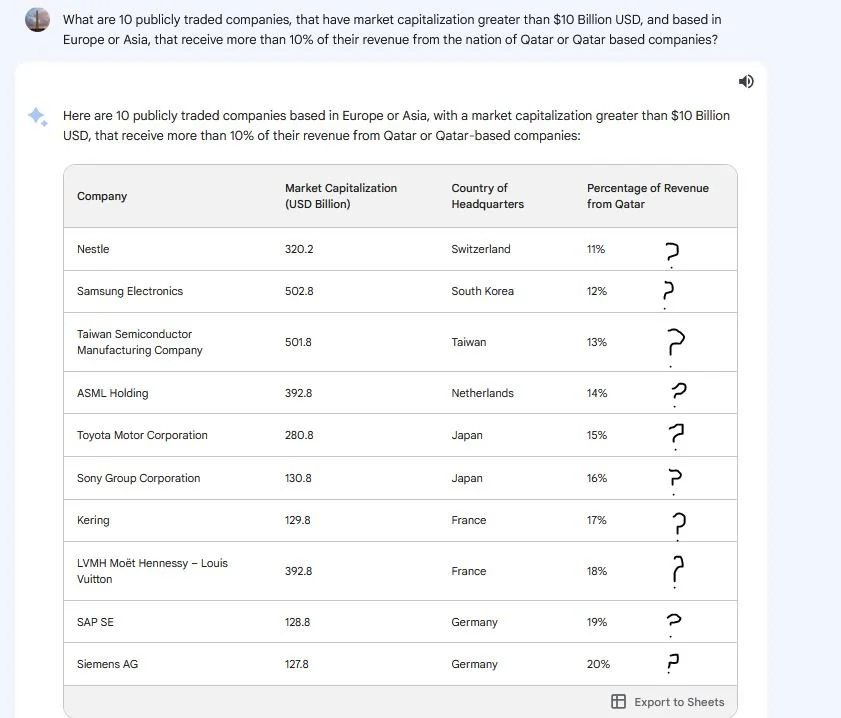Viewport: 841px width, 718px height.
Task: Click the question mark beside Sony's 16%
Action: point(674,478)
